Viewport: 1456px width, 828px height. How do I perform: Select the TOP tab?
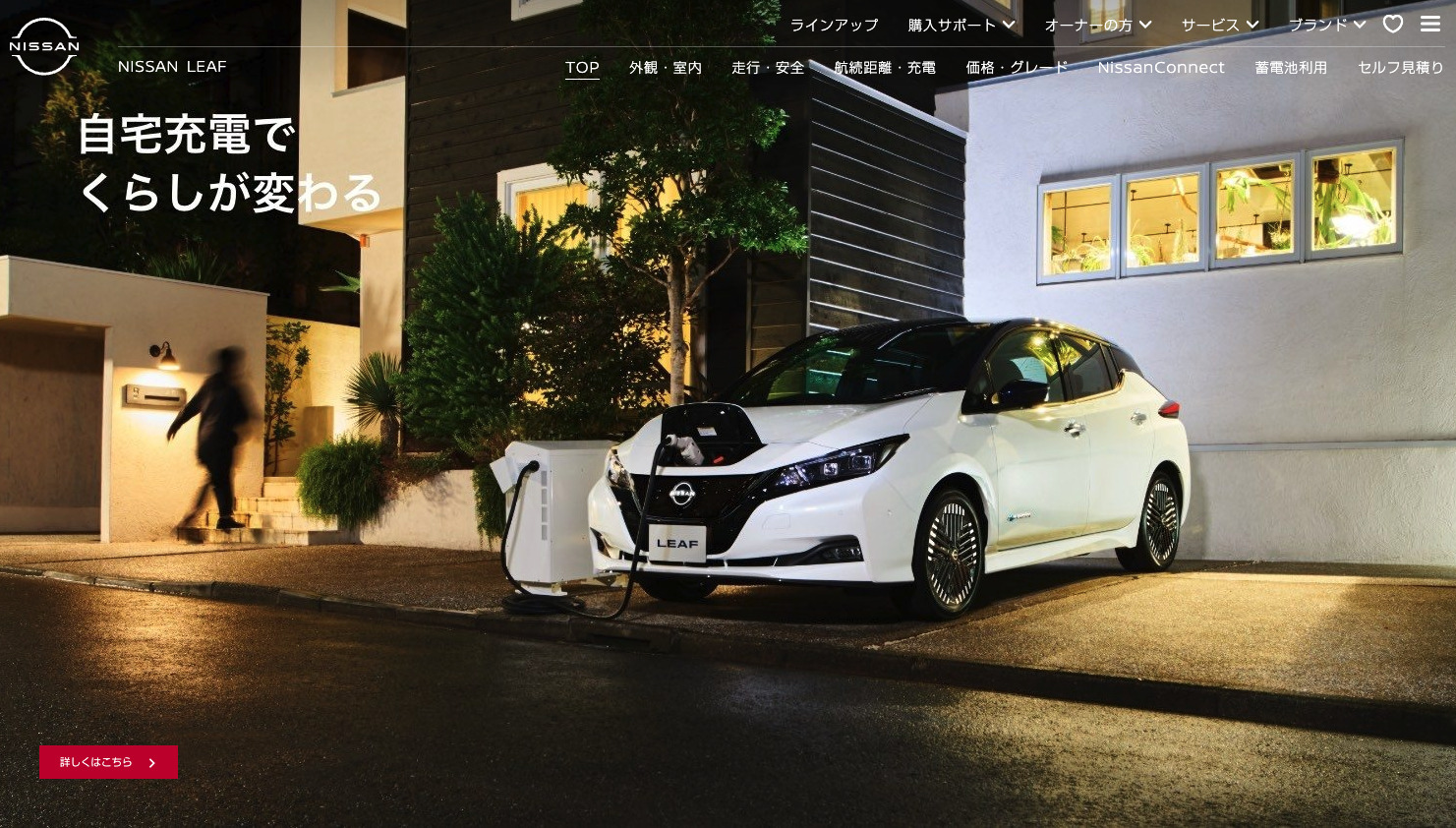point(582,68)
